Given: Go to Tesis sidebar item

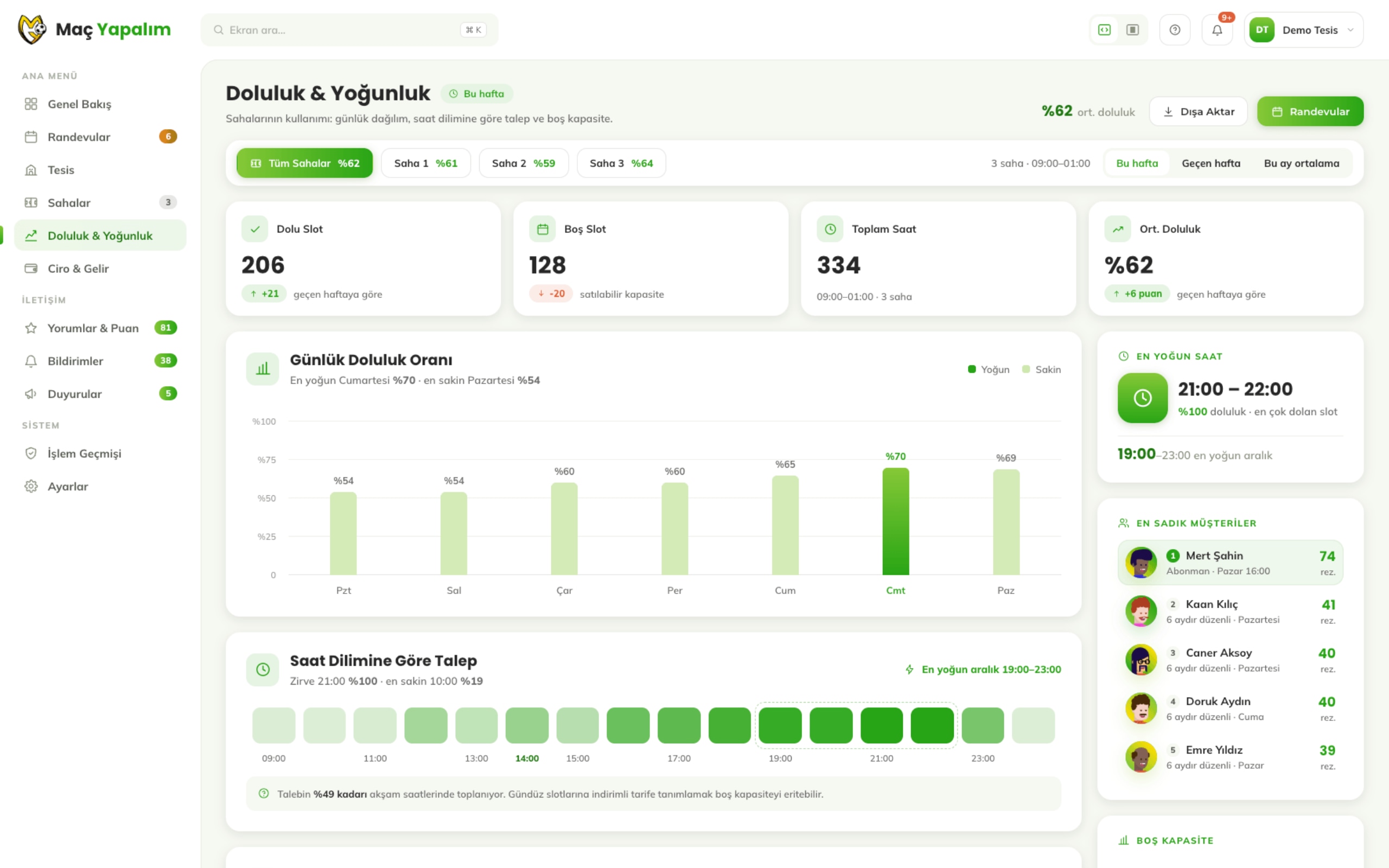Looking at the screenshot, I should click(x=100, y=170).
